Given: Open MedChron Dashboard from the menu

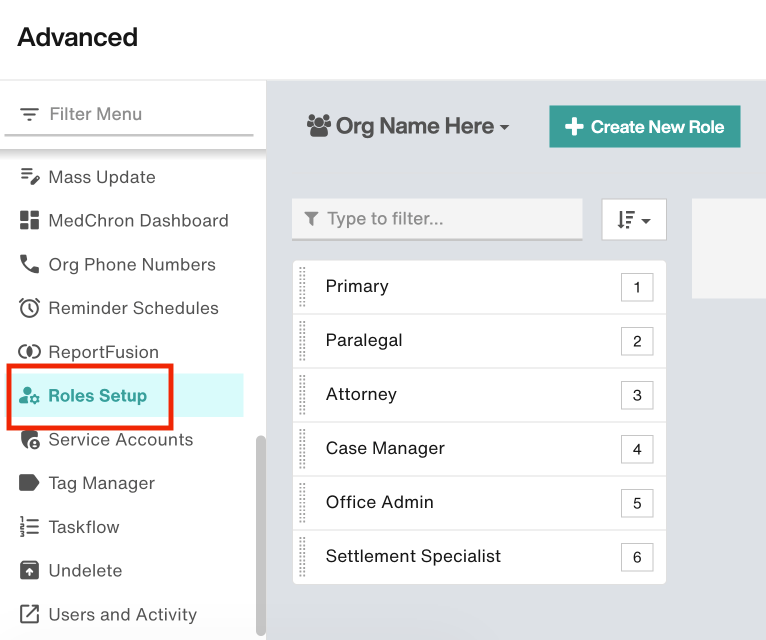Looking at the screenshot, I should point(138,220).
